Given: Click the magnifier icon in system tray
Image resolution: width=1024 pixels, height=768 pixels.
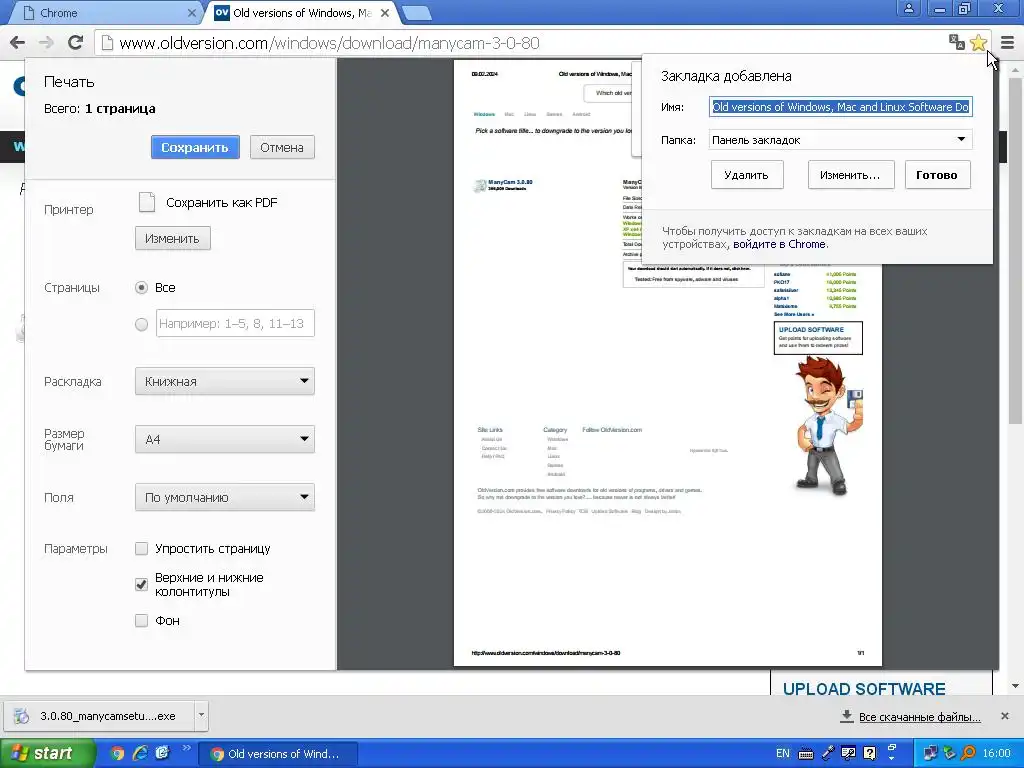Looking at the screenshot, I should click(968, 754).
